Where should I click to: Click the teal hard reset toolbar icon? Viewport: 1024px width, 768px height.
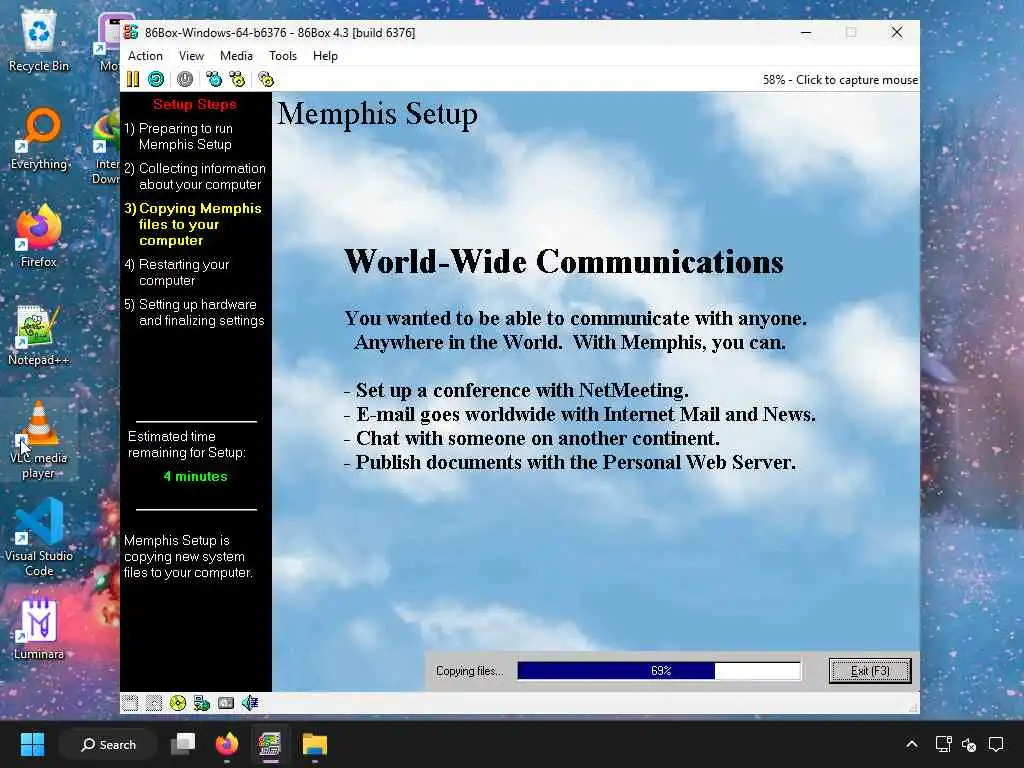coord(156,80)
